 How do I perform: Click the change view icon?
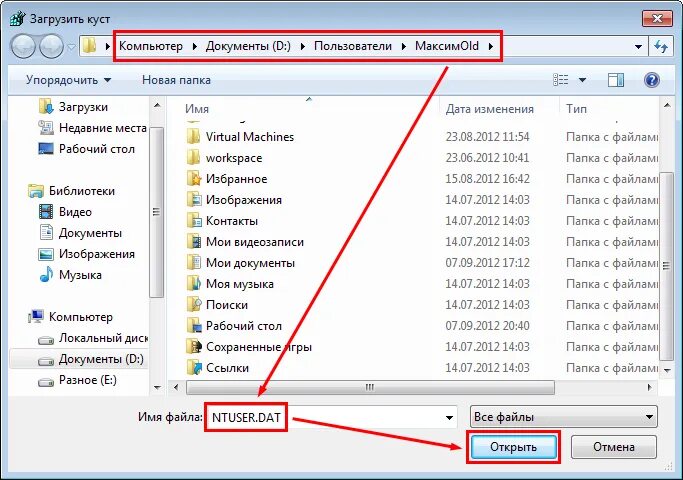click(x=561, y=80)
